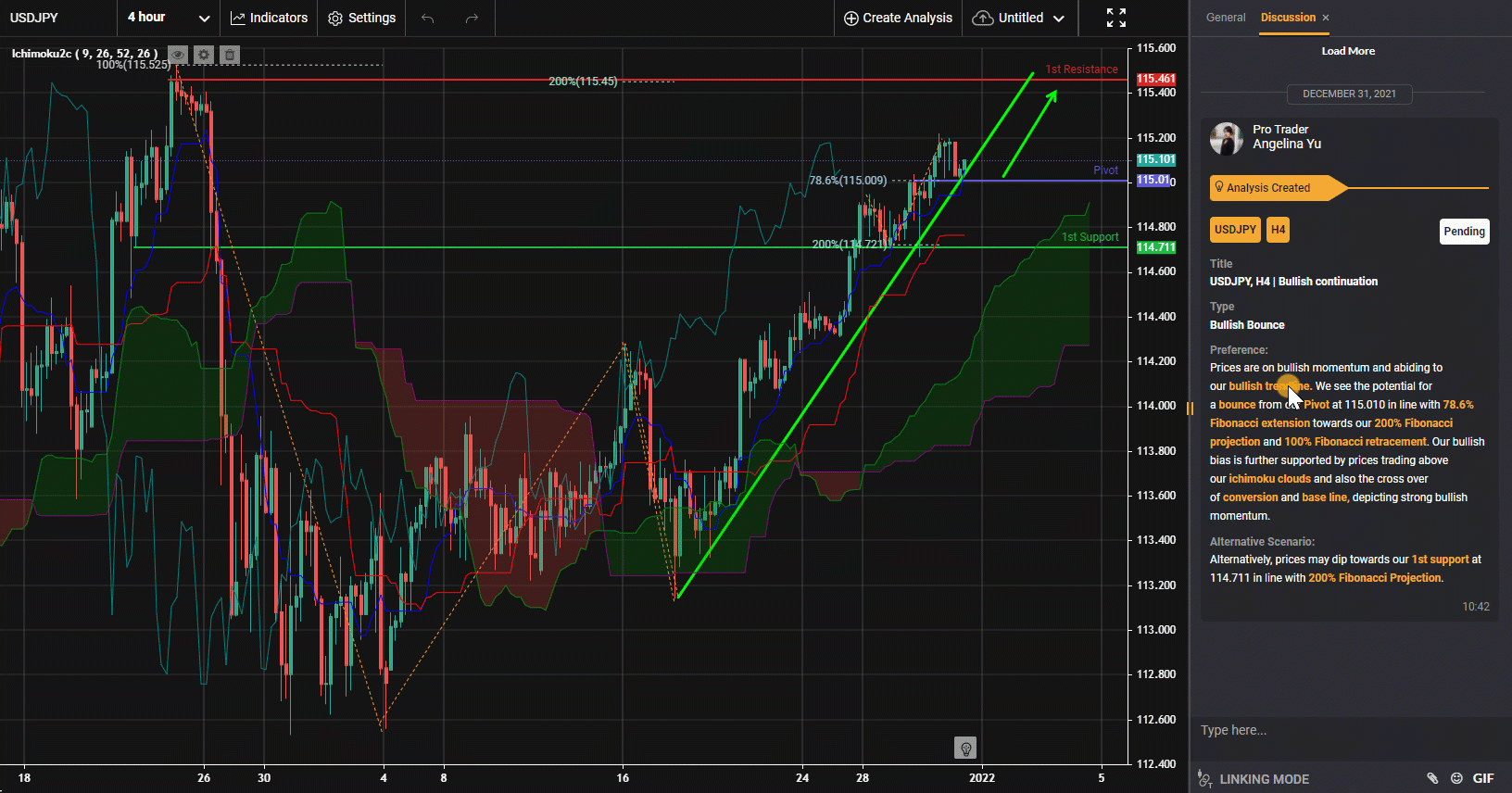Viewport: 1512px width, 793px height.
Task: Redo the last chart action
Action: pos(472,18)
